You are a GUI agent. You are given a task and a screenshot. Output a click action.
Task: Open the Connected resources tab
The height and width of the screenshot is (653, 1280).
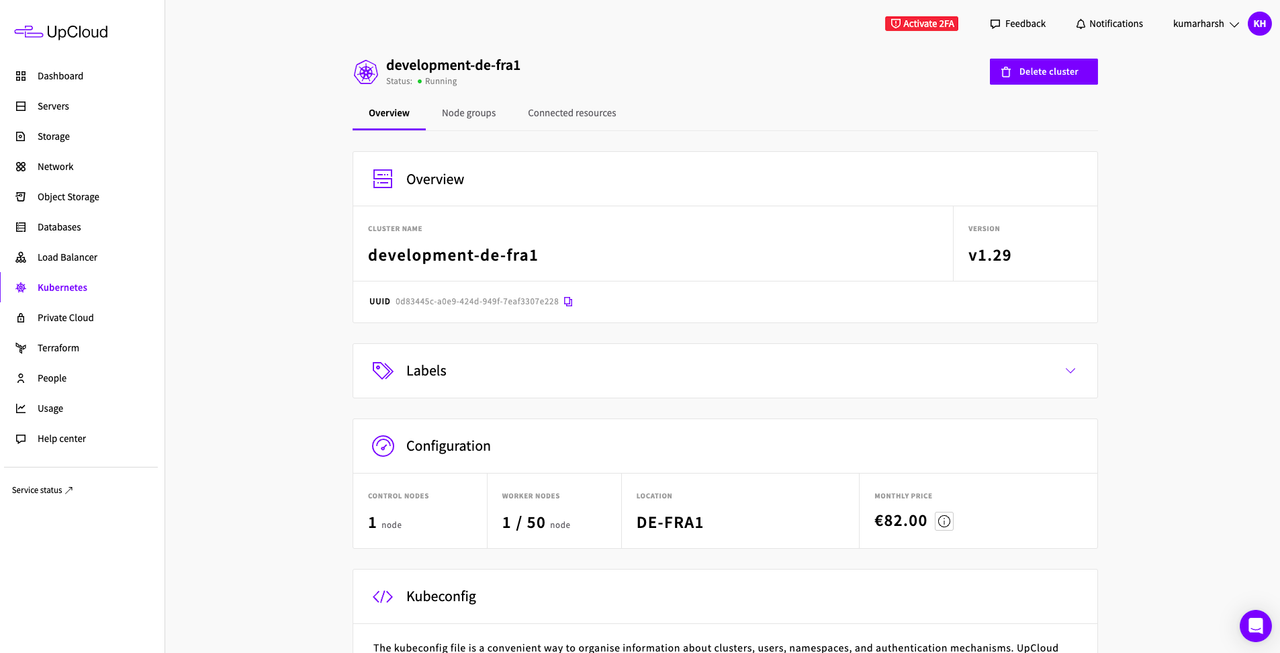(x=572, y=113)
